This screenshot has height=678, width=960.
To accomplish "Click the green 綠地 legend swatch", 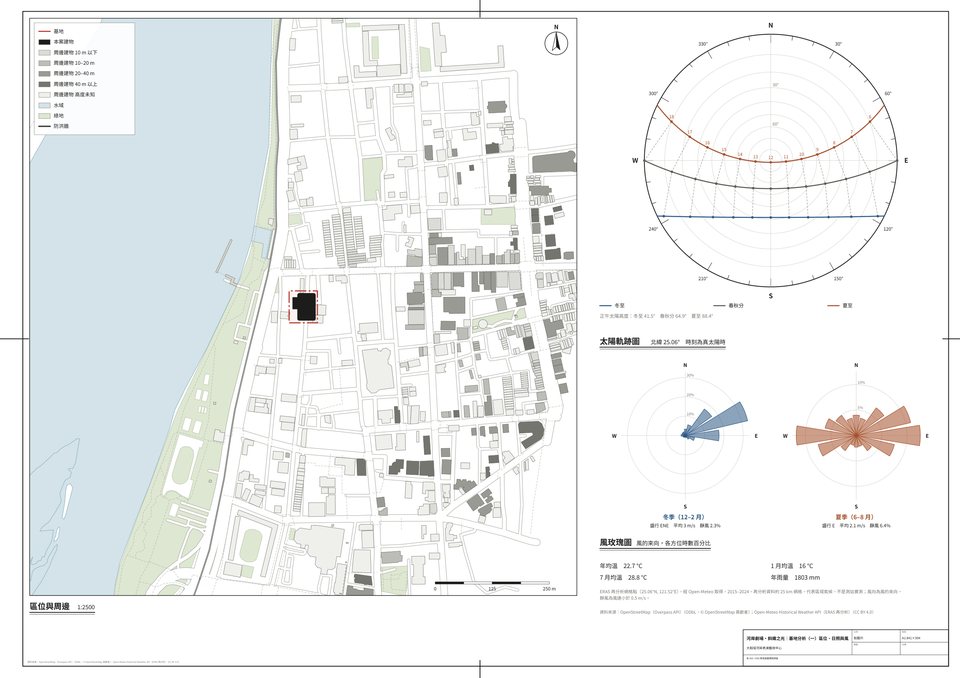I will click(x=44, y=116).
